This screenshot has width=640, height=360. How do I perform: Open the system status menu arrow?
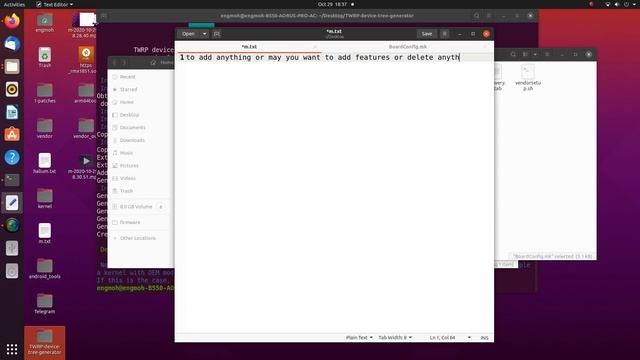[x=634, y=4]
